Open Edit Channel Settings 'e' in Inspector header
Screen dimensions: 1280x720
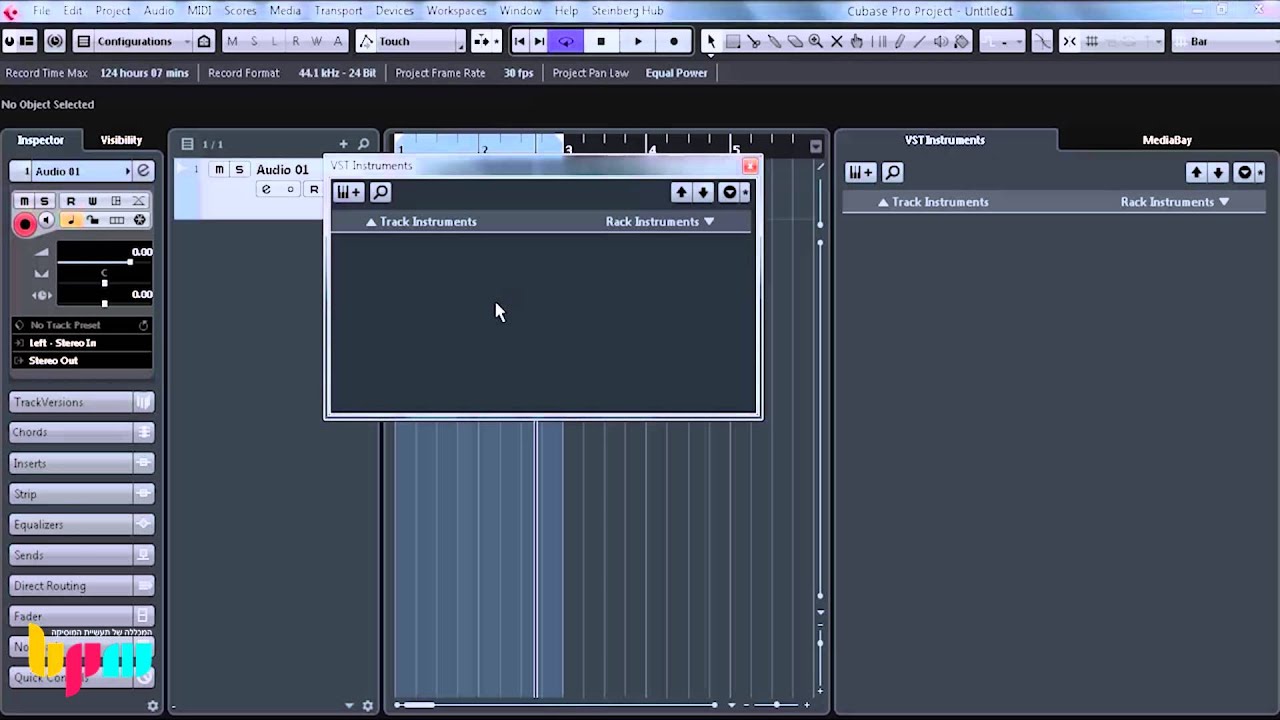(x=143, y=171)
